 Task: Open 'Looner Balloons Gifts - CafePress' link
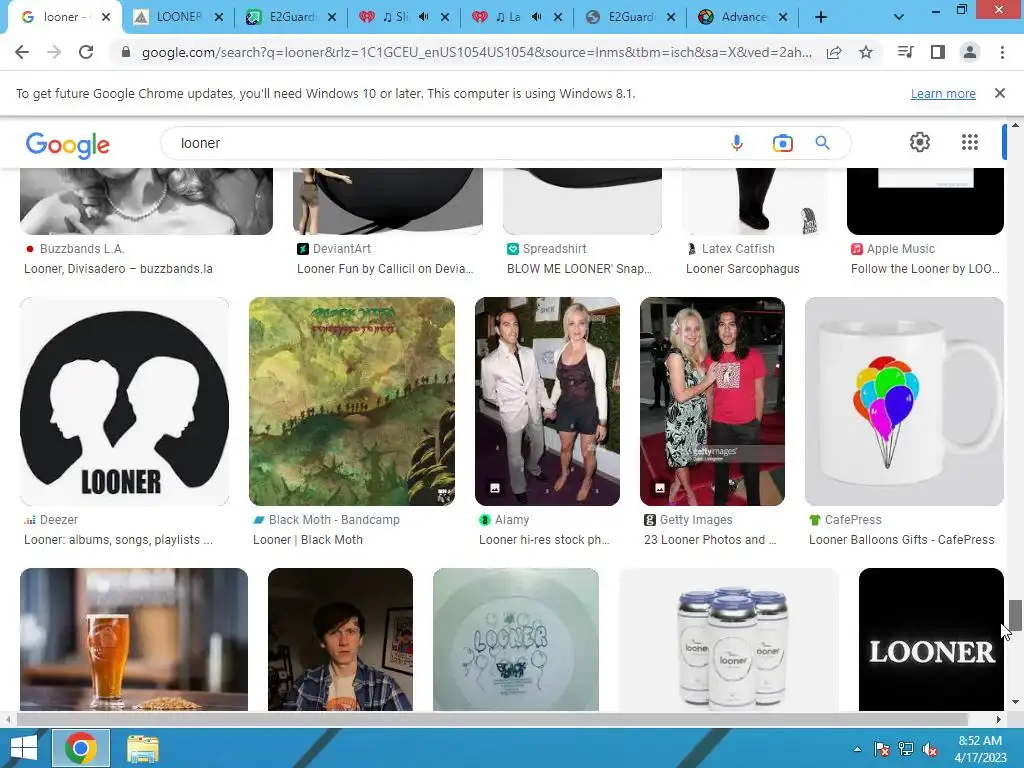click(x=901, y=539)
